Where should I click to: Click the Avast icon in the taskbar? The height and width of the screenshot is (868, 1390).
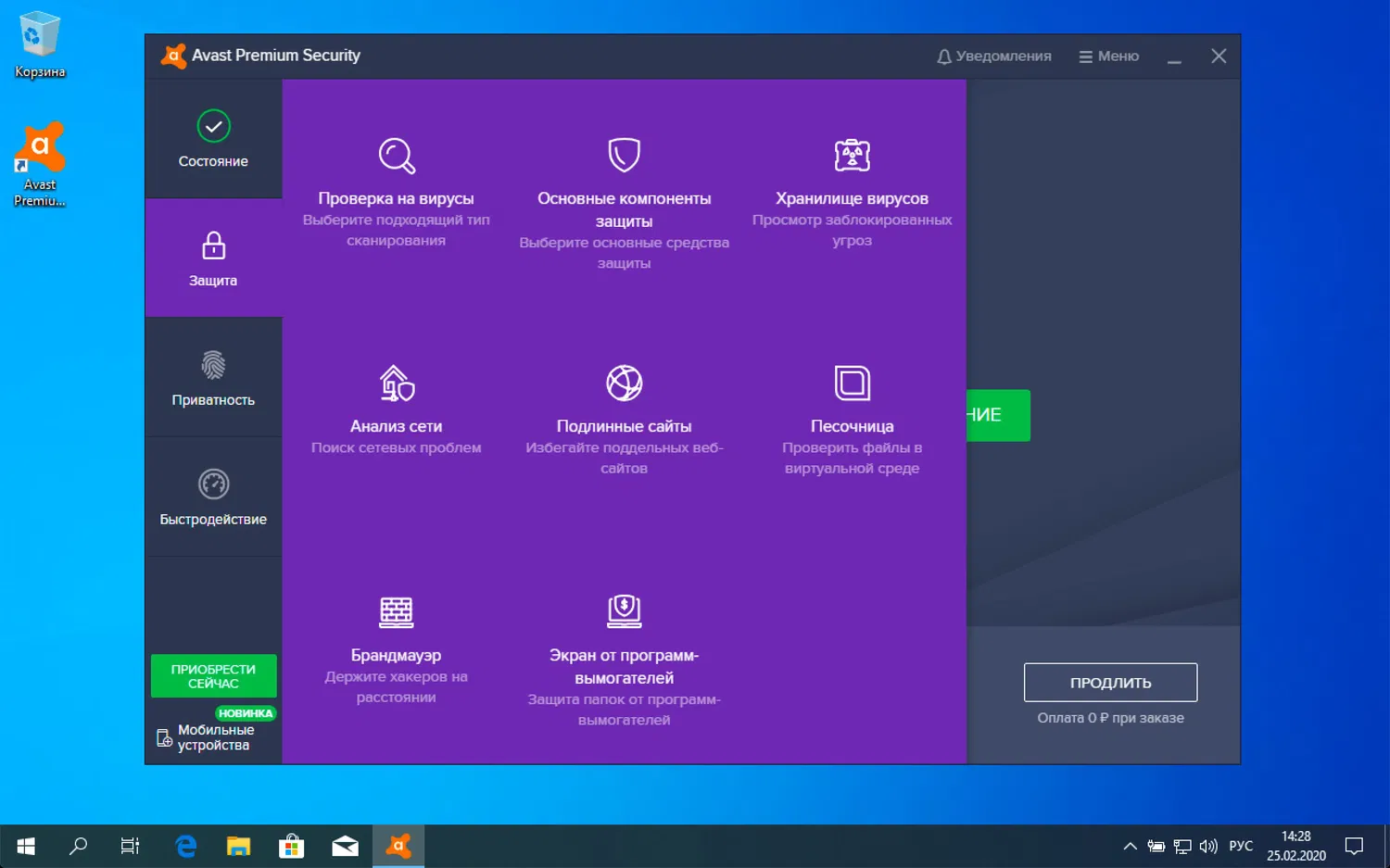click(398, 845)
